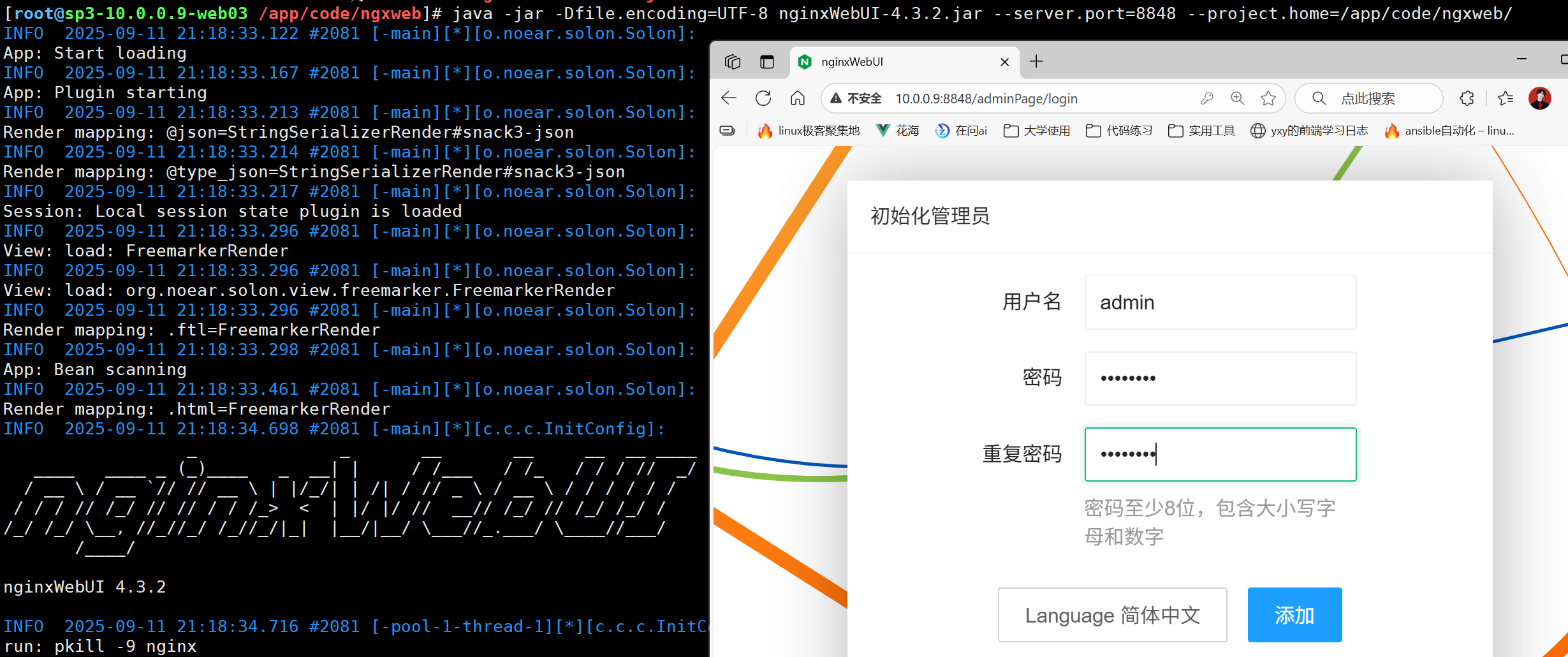Click terminal line 'App: Bean scanning'
The width and height of the screenshot is (1568, 657).
click(x=95, y=369)
